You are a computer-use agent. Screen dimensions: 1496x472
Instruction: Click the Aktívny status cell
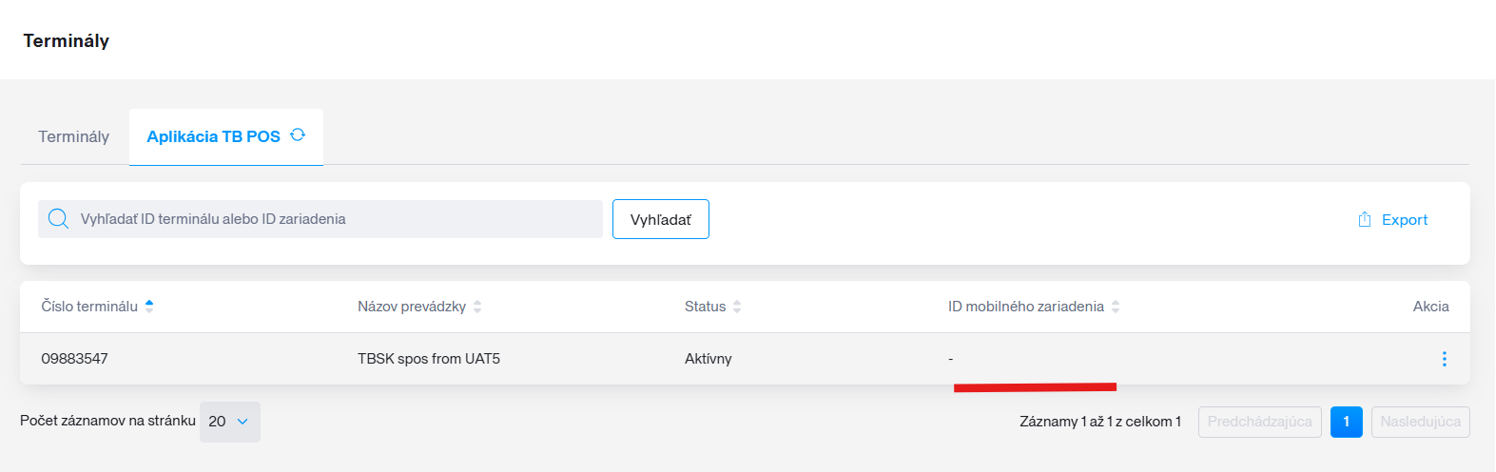(708, 358)
